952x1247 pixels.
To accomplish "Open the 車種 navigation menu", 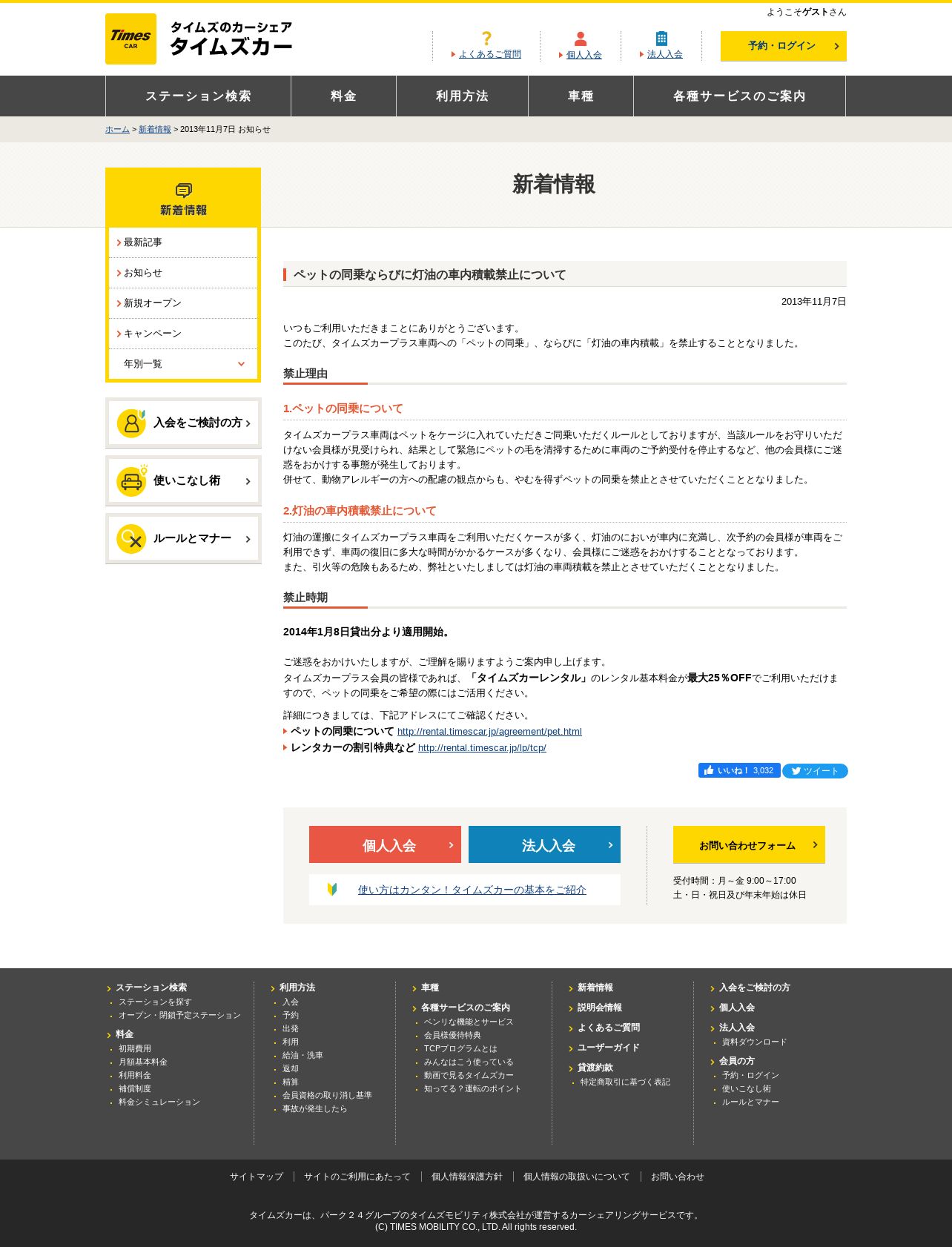I will [x=581, y=96].
